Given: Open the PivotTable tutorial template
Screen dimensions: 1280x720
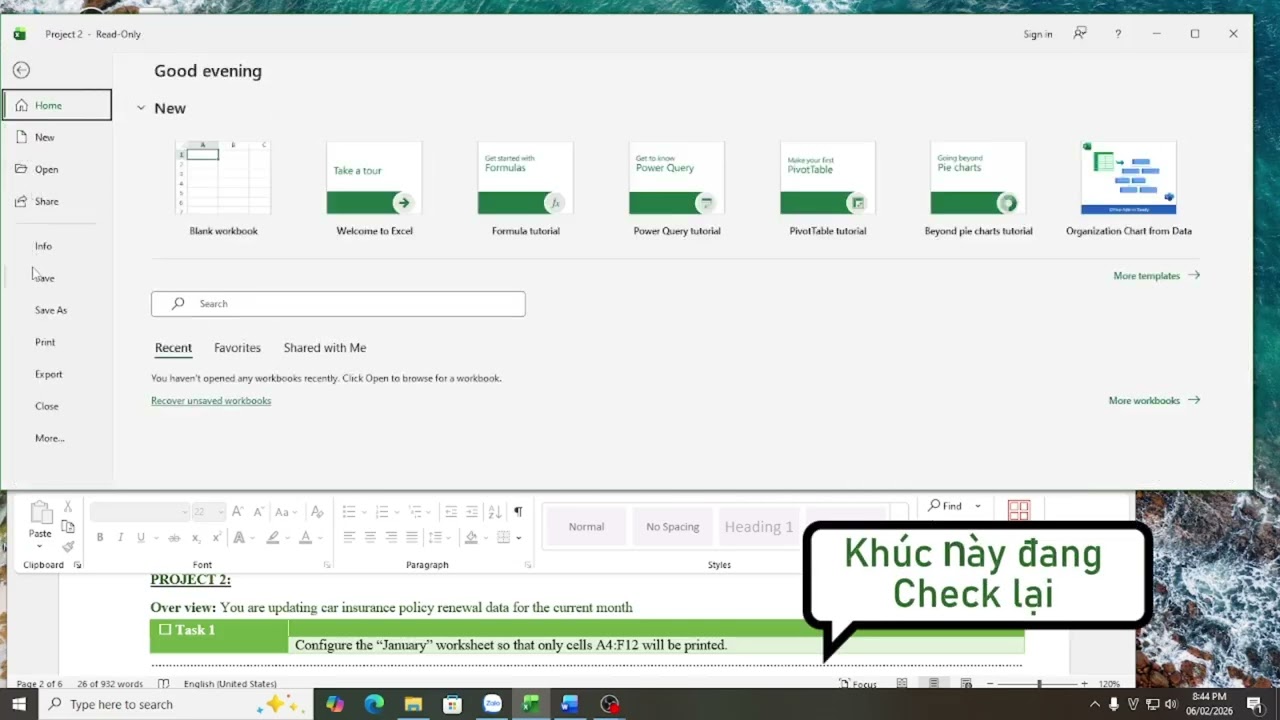Looking at the screenshot, I should 827,188.
